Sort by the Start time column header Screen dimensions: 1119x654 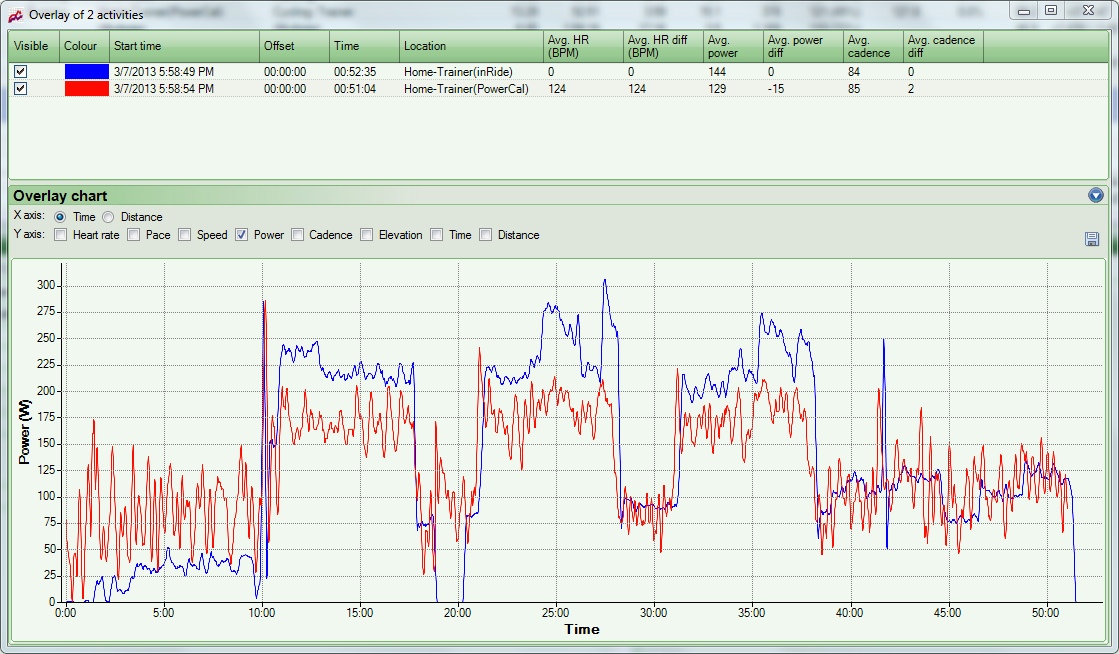click(x=183, y=46)
